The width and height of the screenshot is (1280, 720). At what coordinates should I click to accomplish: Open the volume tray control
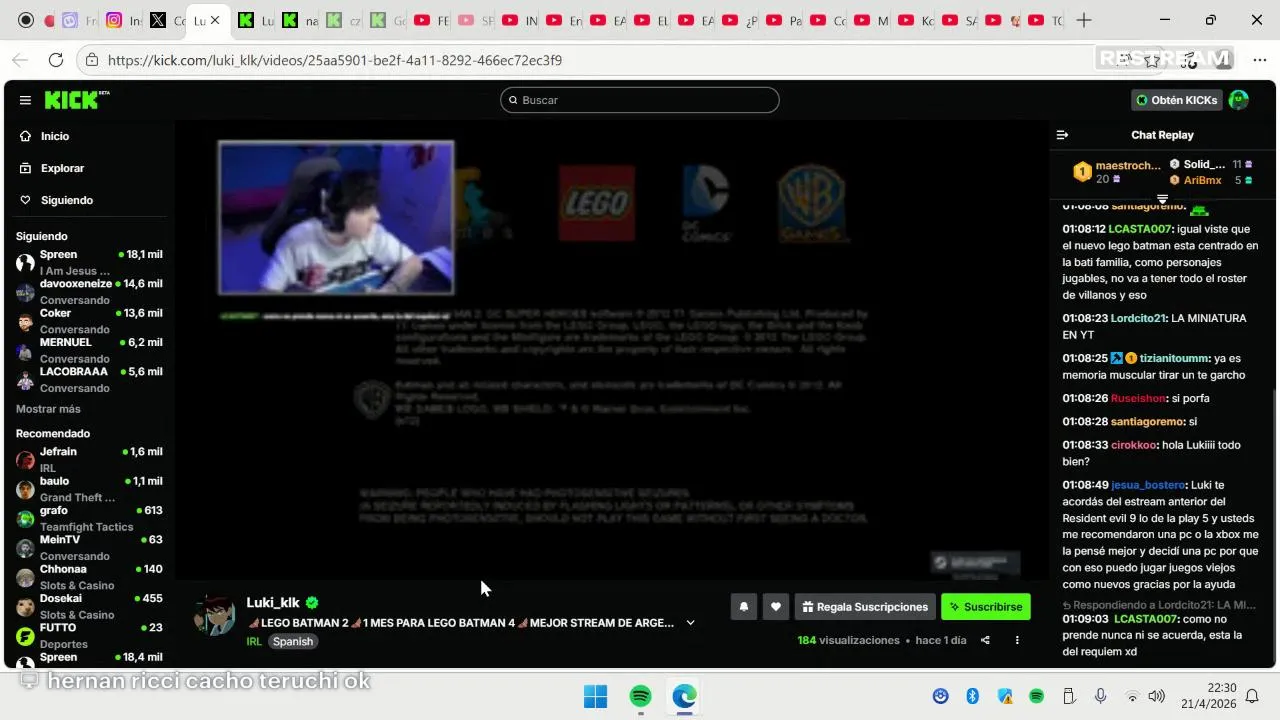1157,696
